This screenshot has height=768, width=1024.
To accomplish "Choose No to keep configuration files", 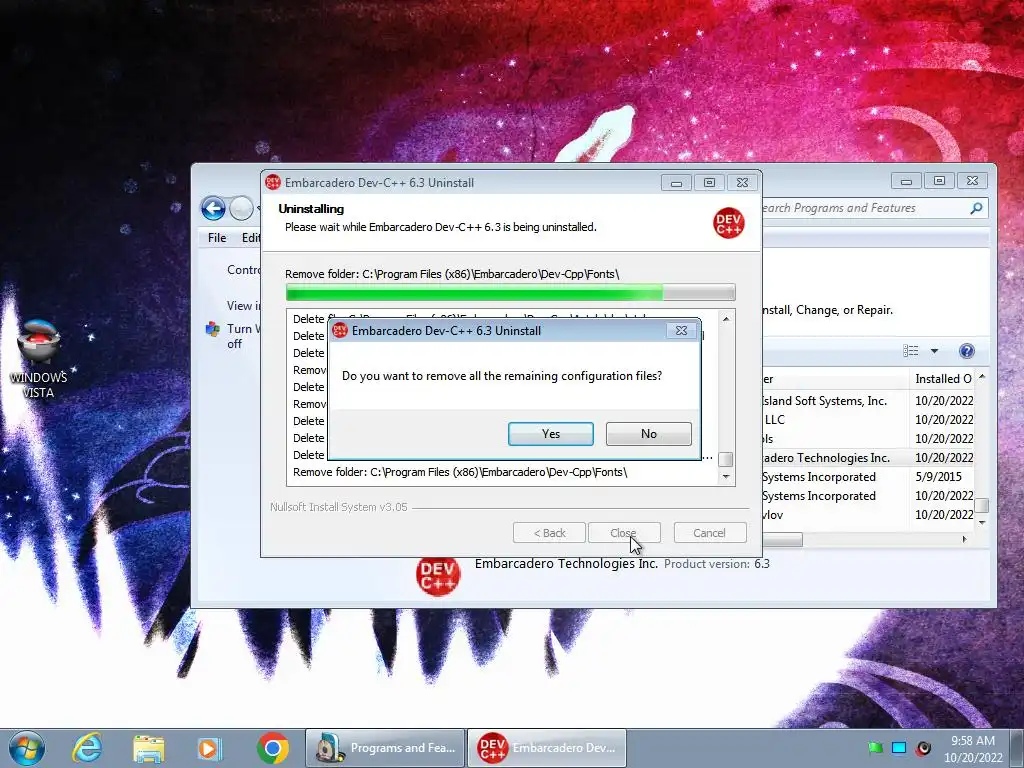I will pos(648,434).
